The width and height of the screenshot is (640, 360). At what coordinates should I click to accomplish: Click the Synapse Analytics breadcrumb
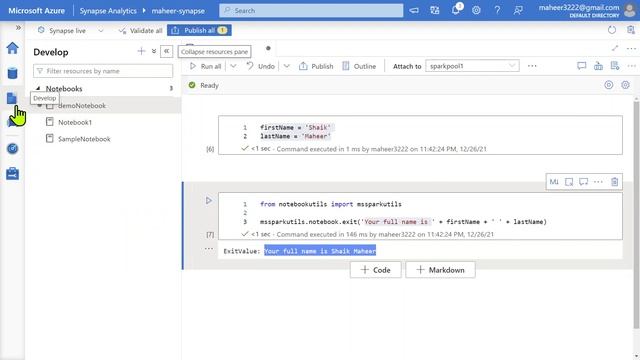[108, 11]
